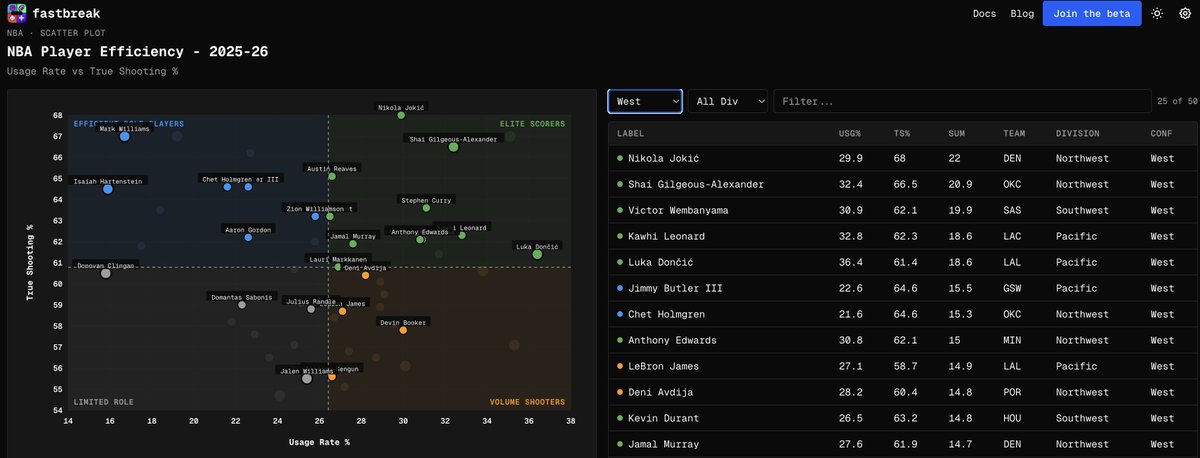This screenshot has width=1200, height=458.
Task: Click Aaron Gordon's blue chart dot
Action: click(248, 237)
